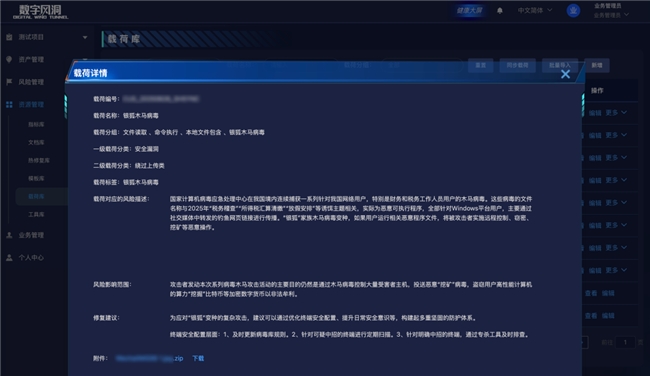The image size is (650, 376).
Task: Click the blue user avatar icon
Action: [x=573, y=11]
